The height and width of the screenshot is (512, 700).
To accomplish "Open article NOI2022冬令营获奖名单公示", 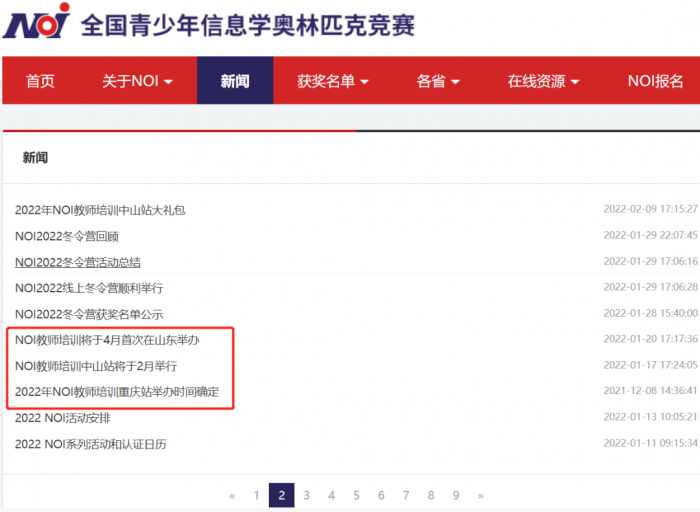I will [89, 314].
